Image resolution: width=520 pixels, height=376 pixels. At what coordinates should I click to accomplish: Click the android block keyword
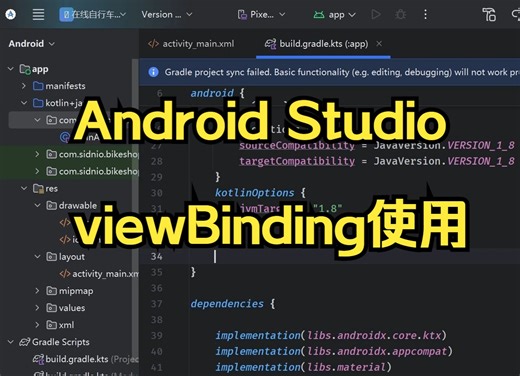coord(212,93)
